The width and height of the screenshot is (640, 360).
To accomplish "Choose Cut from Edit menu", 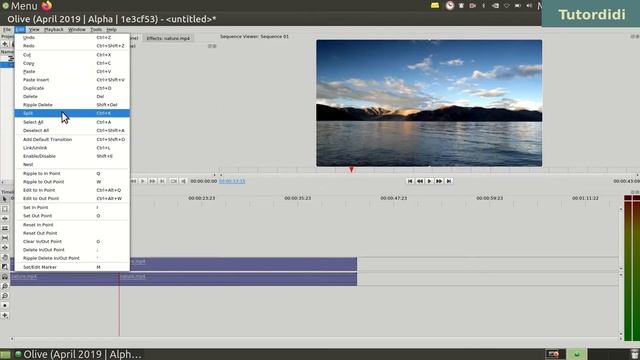I will click(x=72, y=55).
